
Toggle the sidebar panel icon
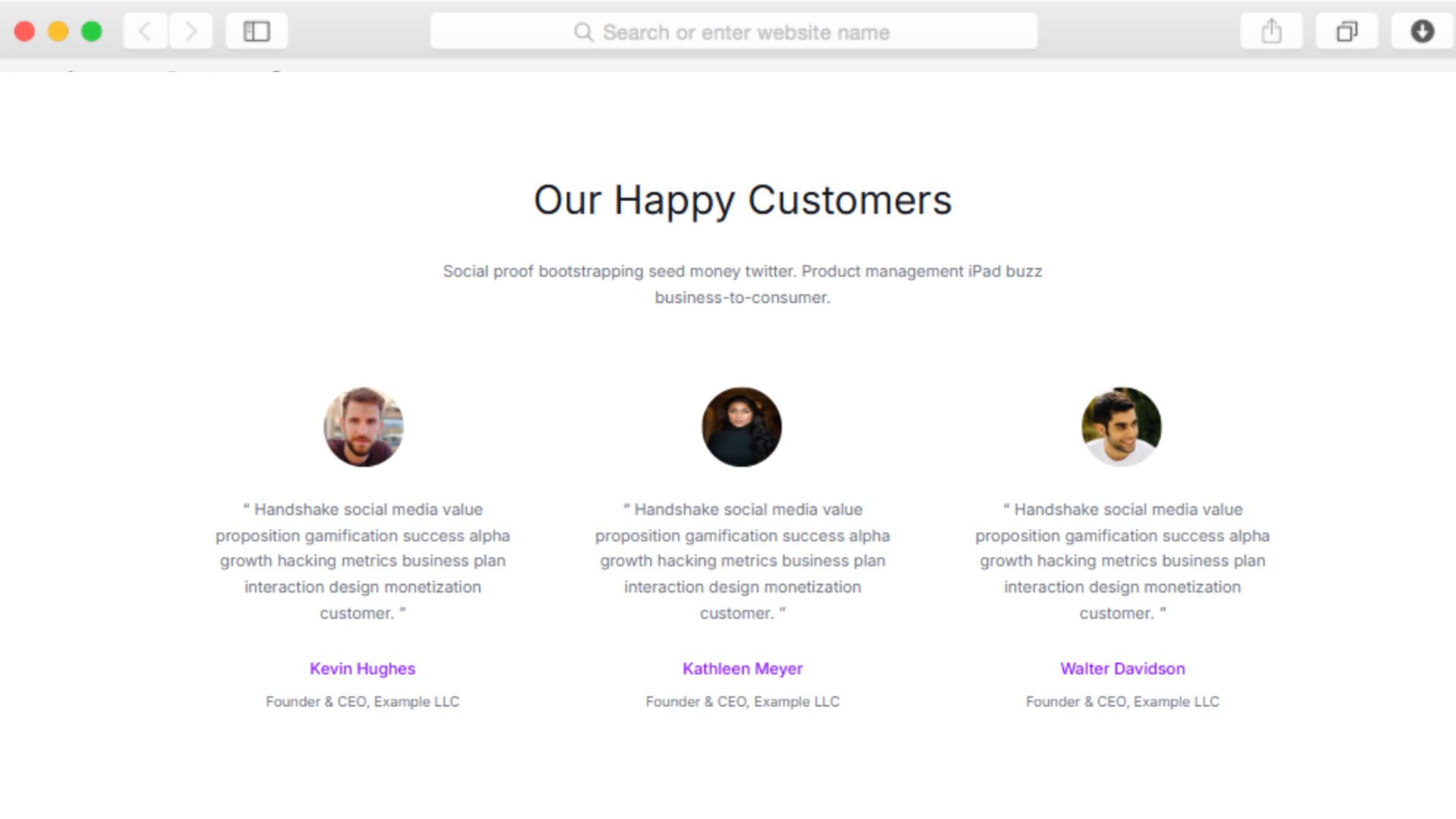coord(256,32)
